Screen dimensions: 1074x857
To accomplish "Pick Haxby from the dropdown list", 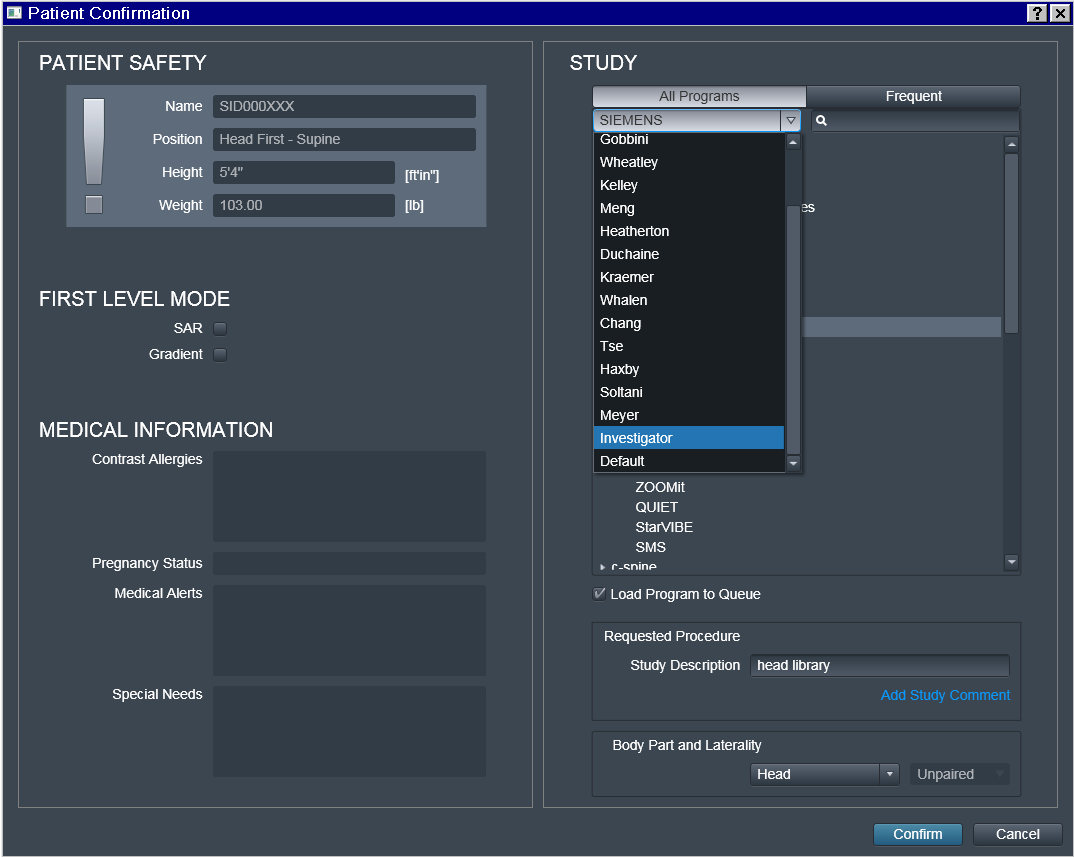I will point(688,369).
